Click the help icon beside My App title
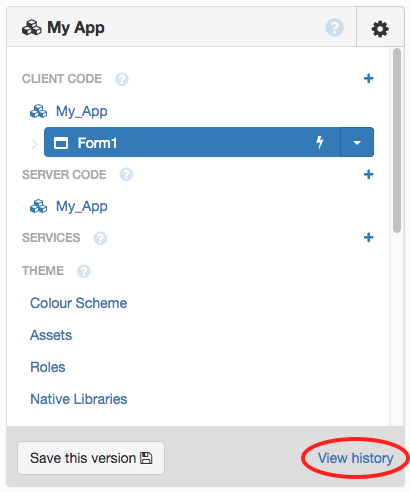410x492 pixels. [x=334, y=27]
